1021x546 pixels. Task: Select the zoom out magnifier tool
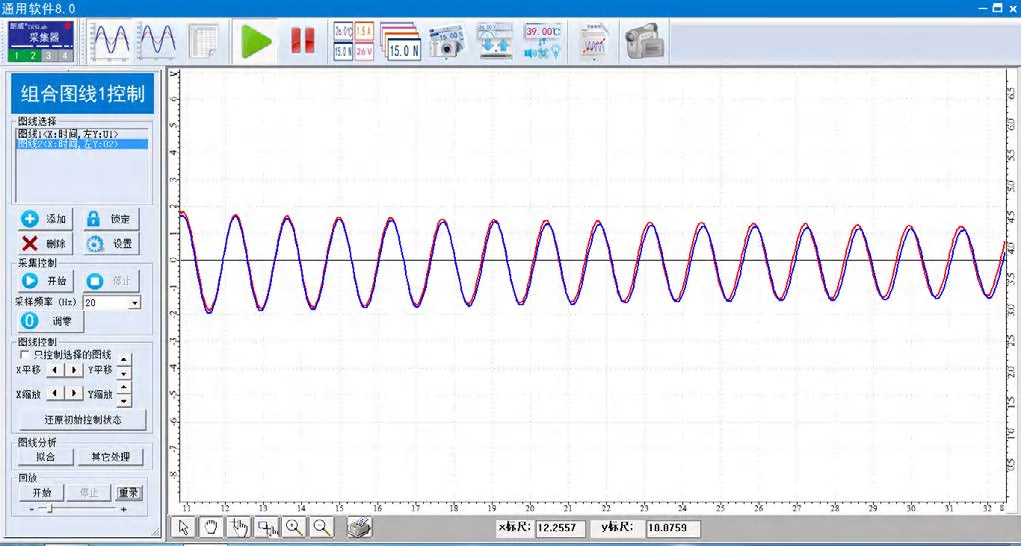(322, 528)
